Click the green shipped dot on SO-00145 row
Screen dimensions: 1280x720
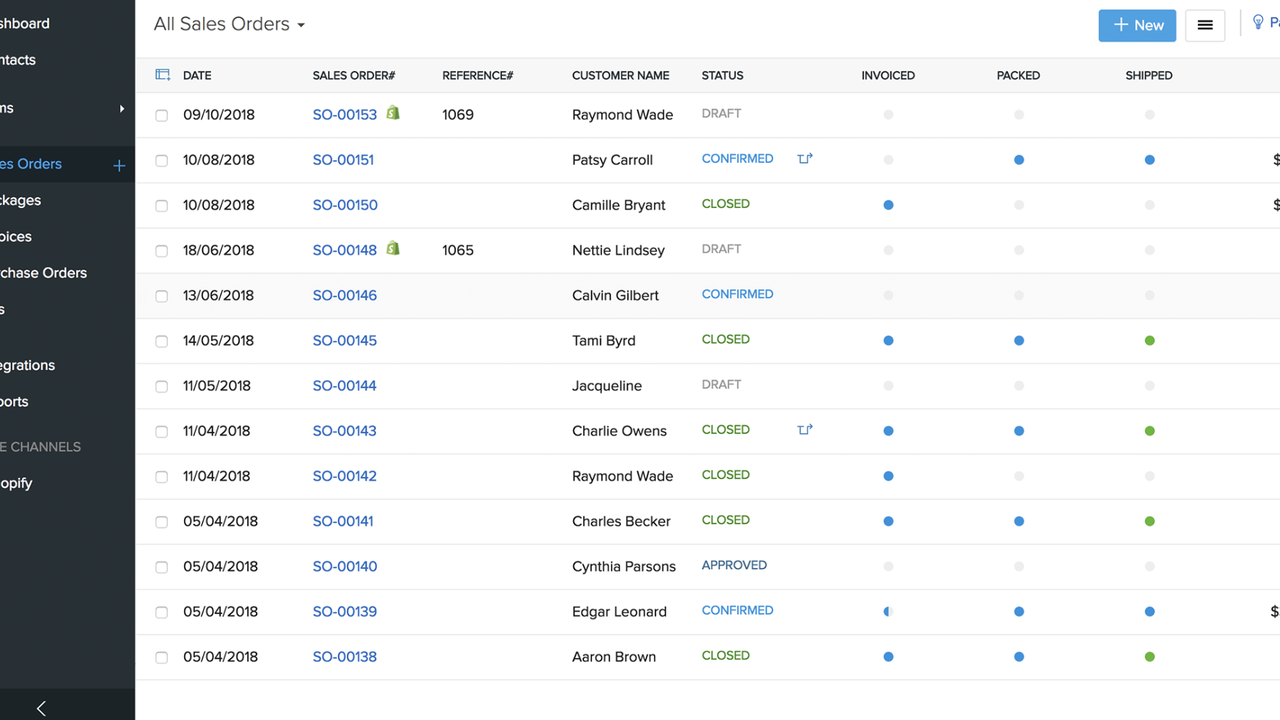click(x=1149, y=340)
